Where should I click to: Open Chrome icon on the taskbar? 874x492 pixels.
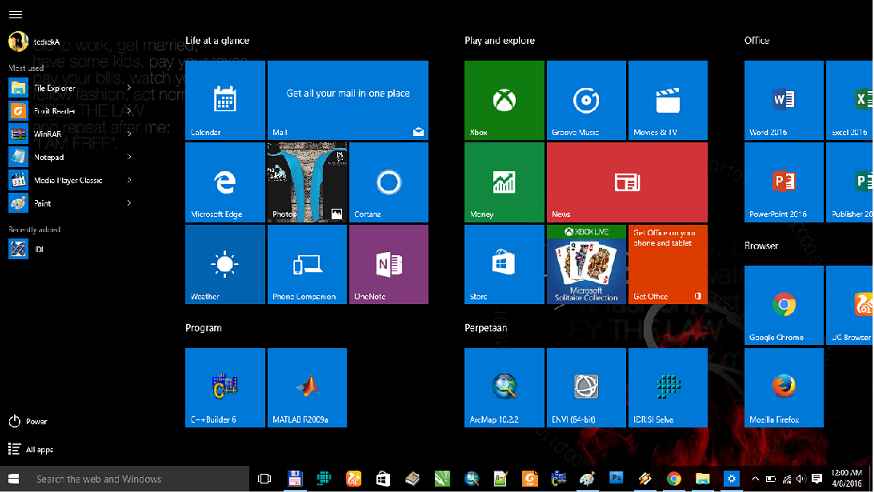673,479
